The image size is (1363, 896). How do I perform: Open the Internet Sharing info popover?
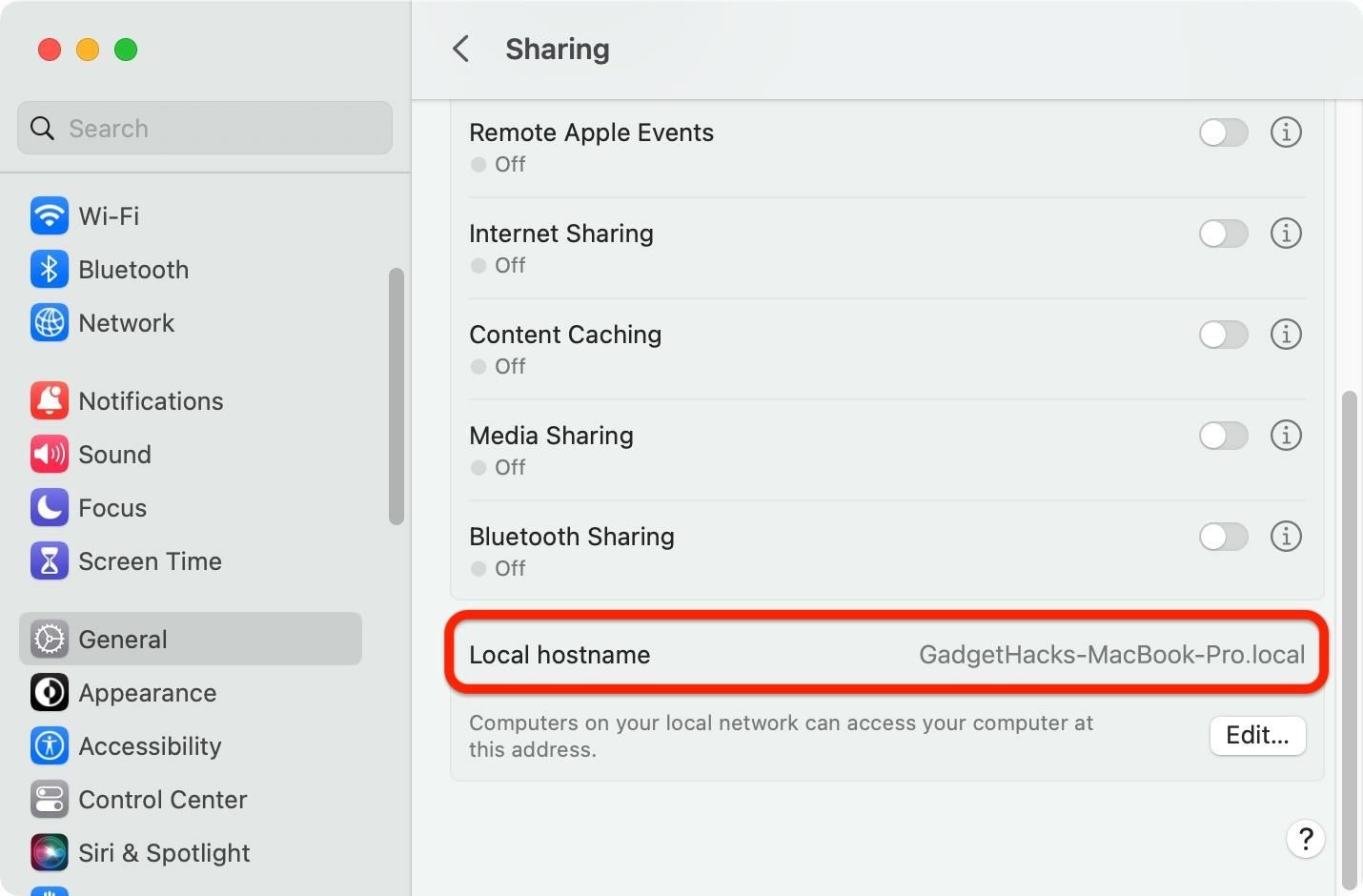[x=1286, y=233]
